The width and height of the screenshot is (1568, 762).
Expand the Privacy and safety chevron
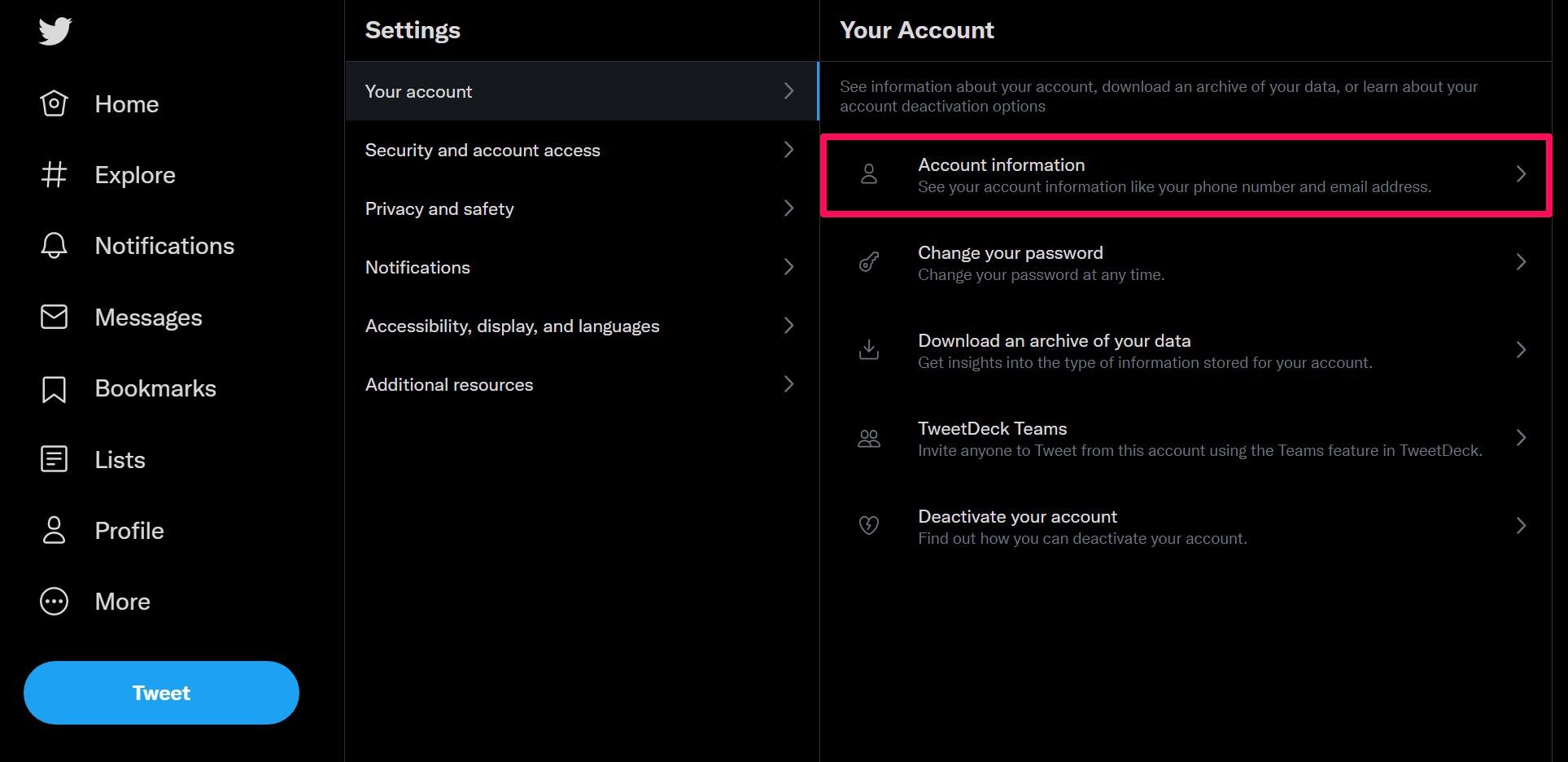point(788,208)
